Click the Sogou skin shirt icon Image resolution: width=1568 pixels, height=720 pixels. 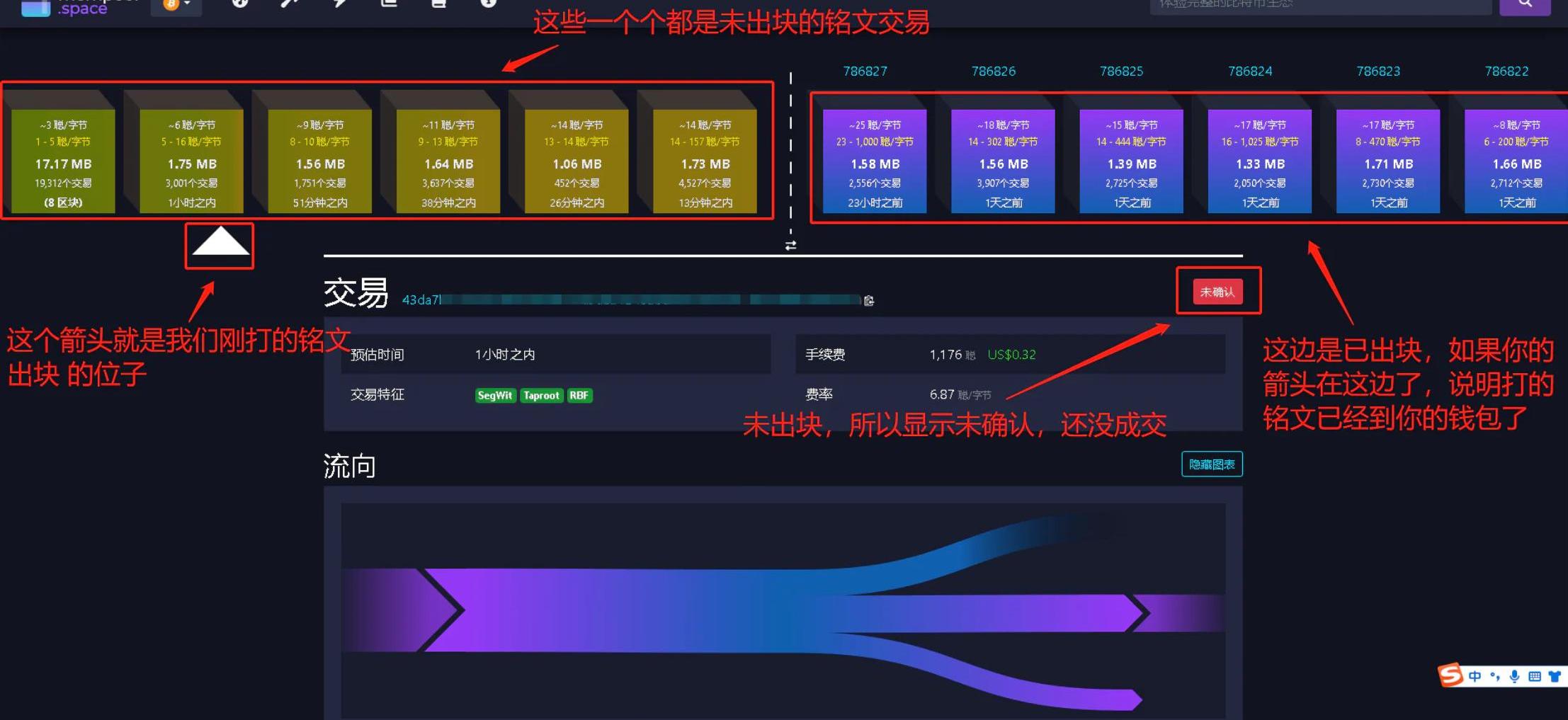click(1555, 676)
